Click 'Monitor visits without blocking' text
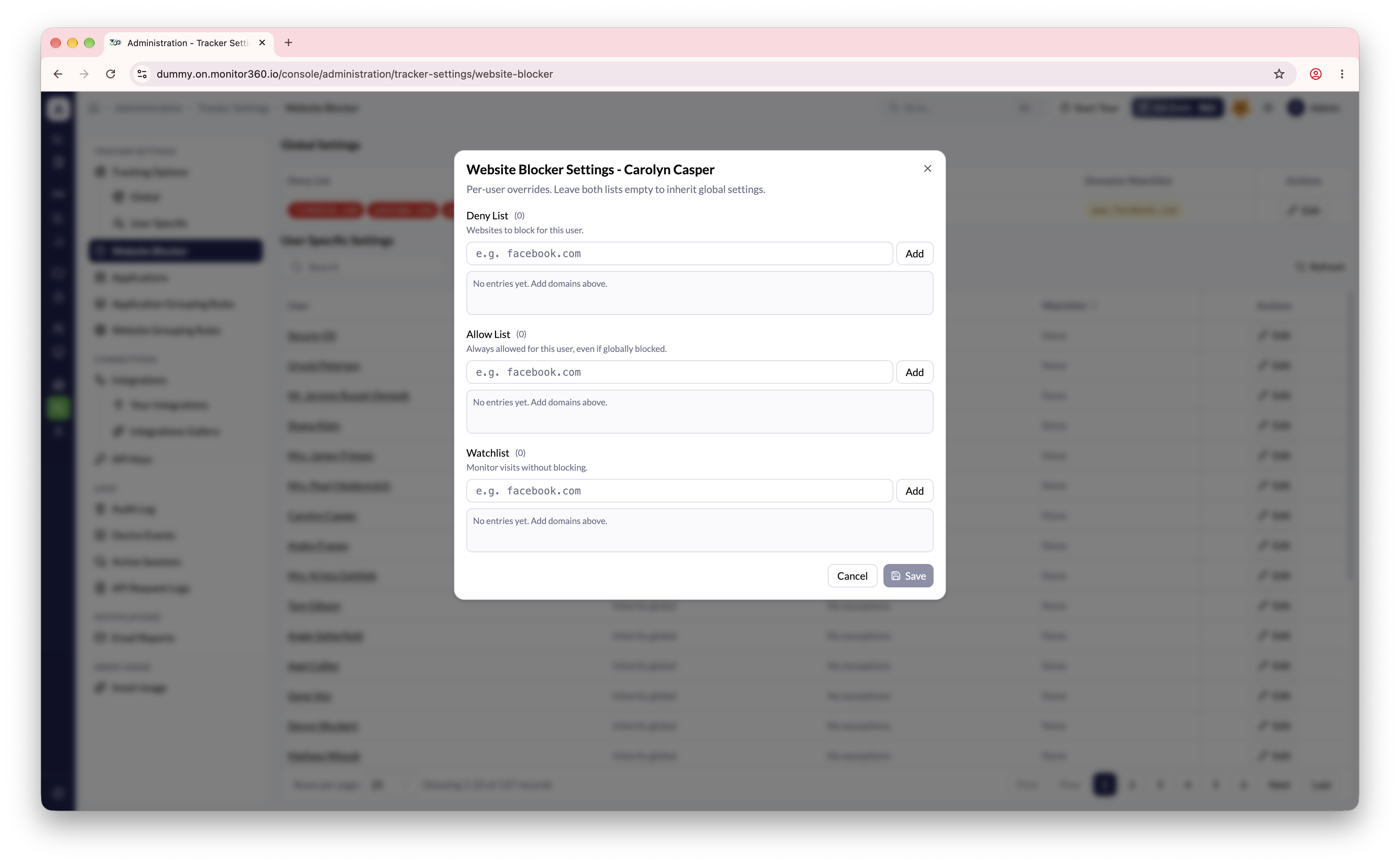This screenshot has height=865, width=1400. click(527, 467)
